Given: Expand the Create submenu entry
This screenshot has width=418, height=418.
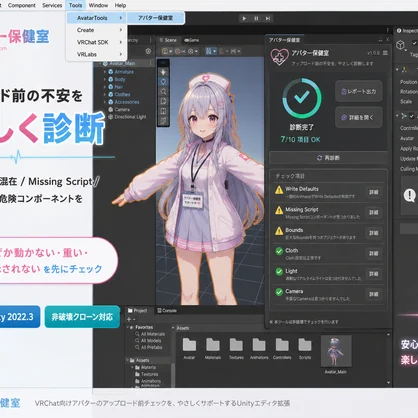Looking at the screenshot, I should click(96, 30).
